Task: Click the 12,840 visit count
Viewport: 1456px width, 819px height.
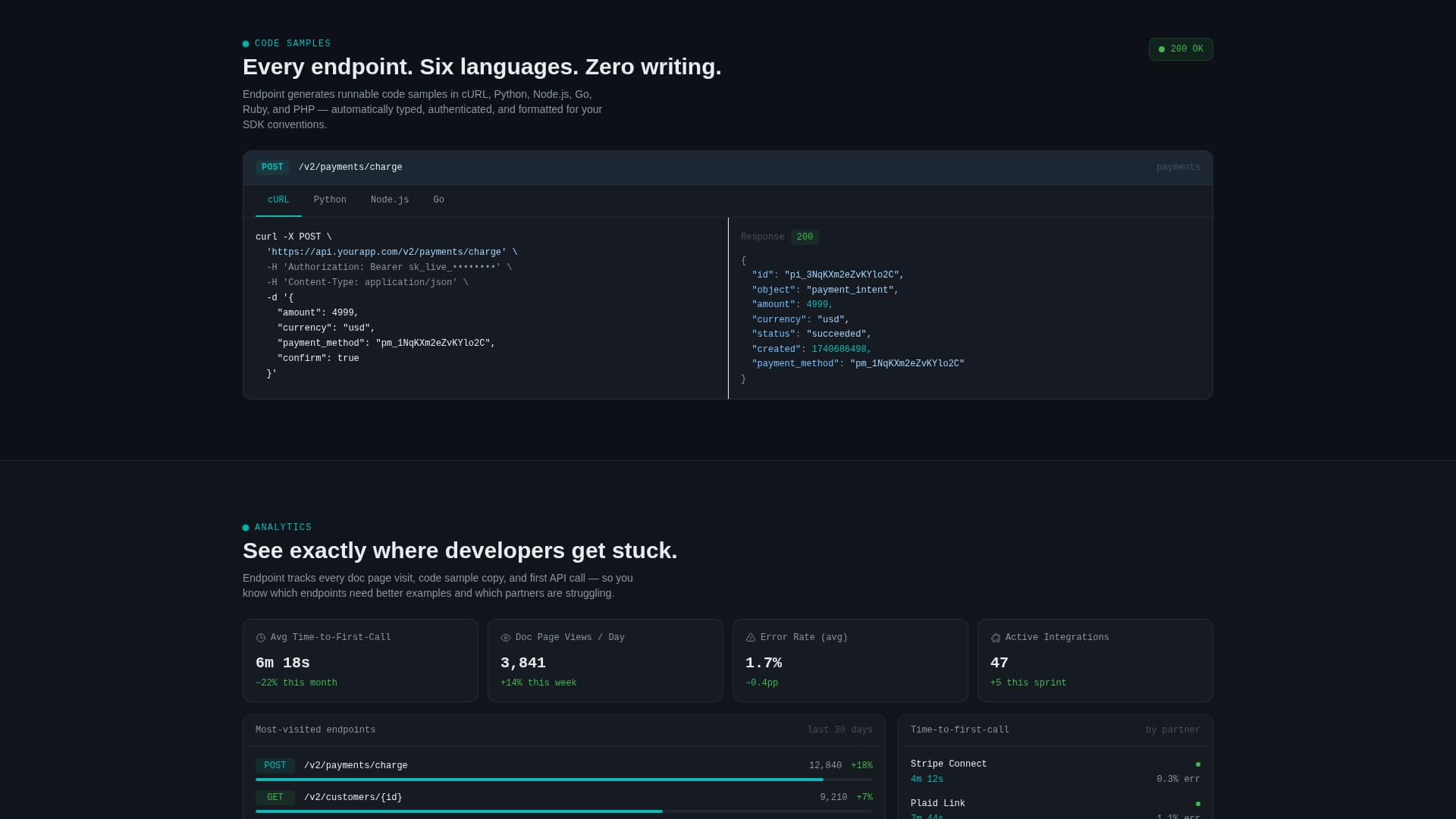Action: pos(825,766)
